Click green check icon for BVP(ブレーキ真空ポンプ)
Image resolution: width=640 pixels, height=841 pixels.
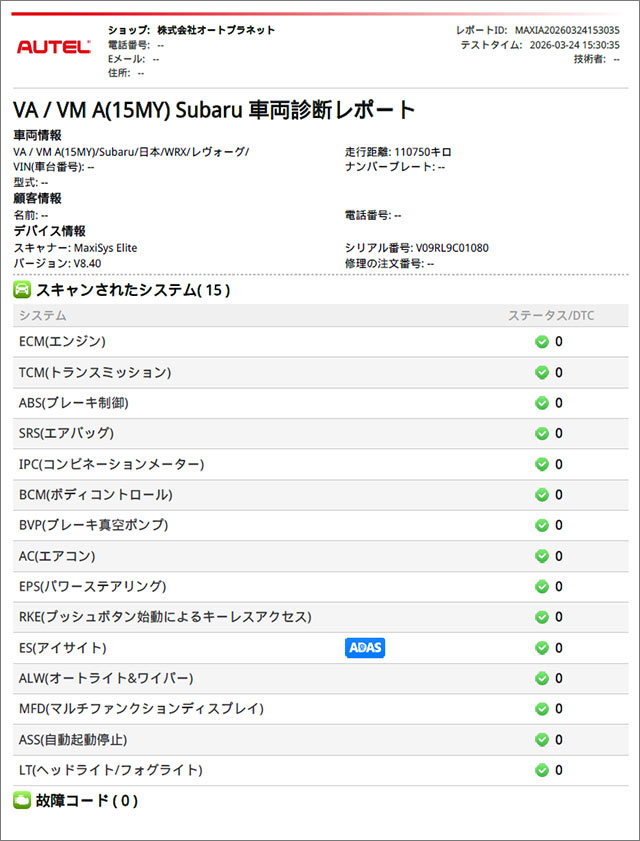coord(542,525)
